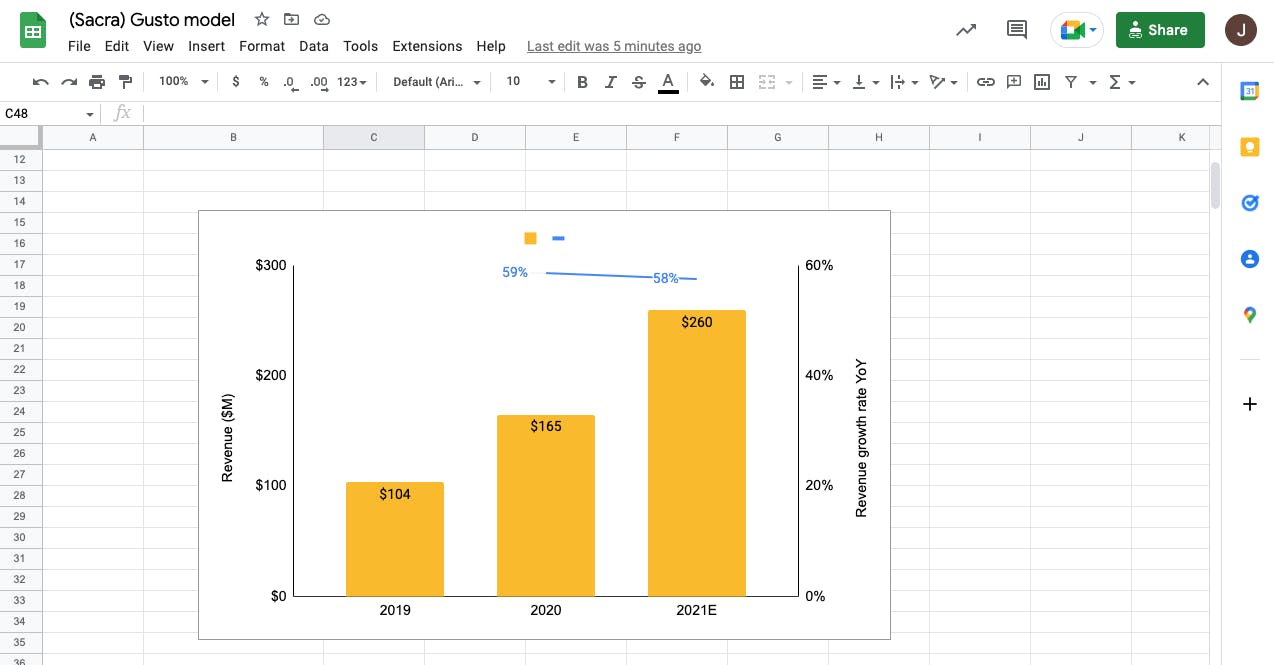Viewport: 1274px width, 665px height.
Task: Open Google Maps in the side panel
Action: point(1249,315)
